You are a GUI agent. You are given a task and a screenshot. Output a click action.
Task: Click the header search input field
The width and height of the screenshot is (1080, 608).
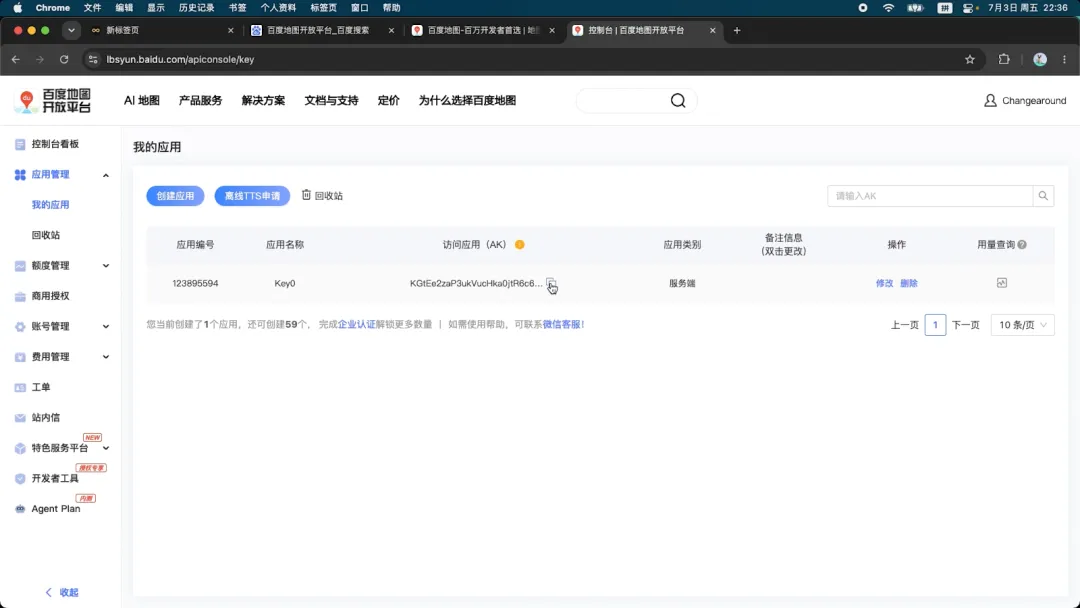623,101
